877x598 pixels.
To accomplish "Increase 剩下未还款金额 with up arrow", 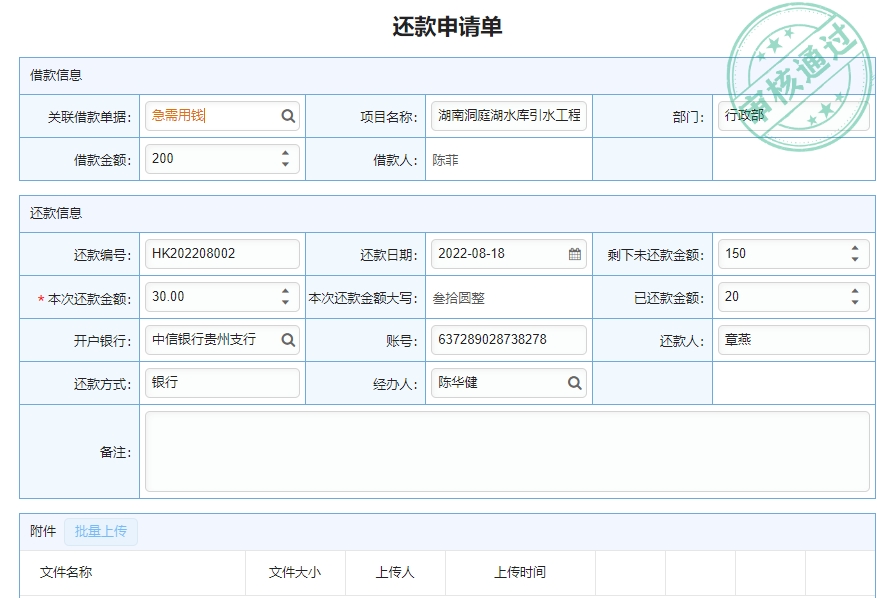I will tap(855, 248).
